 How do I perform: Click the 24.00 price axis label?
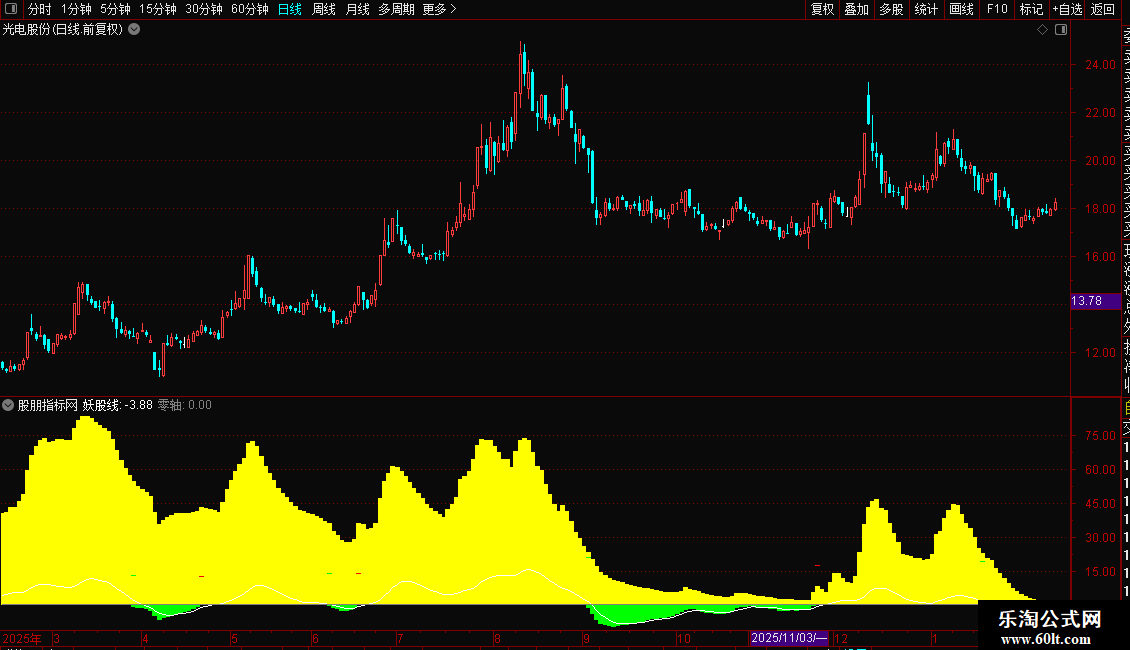(1100, 65)
